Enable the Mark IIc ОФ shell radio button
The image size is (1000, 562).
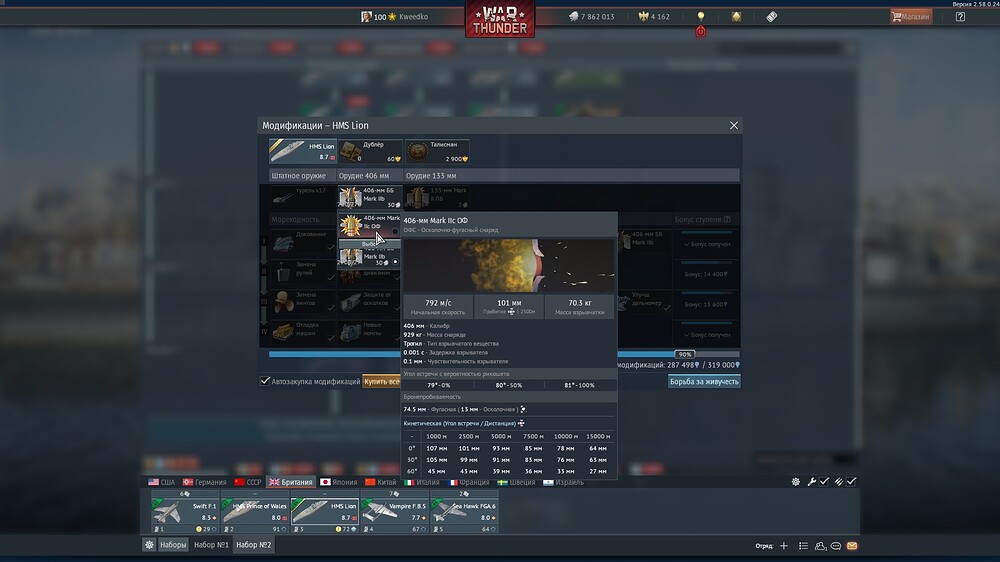click(x=395, y=232)
